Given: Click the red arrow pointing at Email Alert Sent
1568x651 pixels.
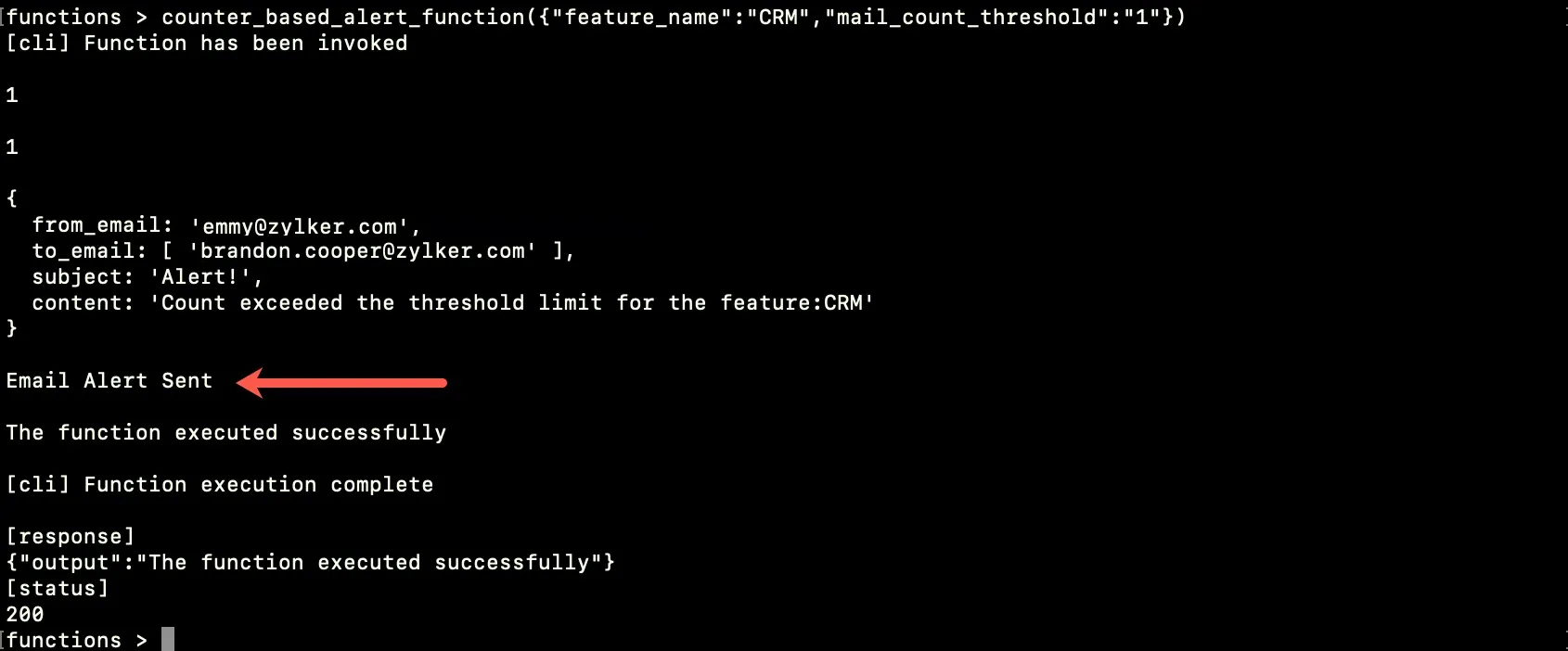Looking at the screenshot, I should coord(341,382).
